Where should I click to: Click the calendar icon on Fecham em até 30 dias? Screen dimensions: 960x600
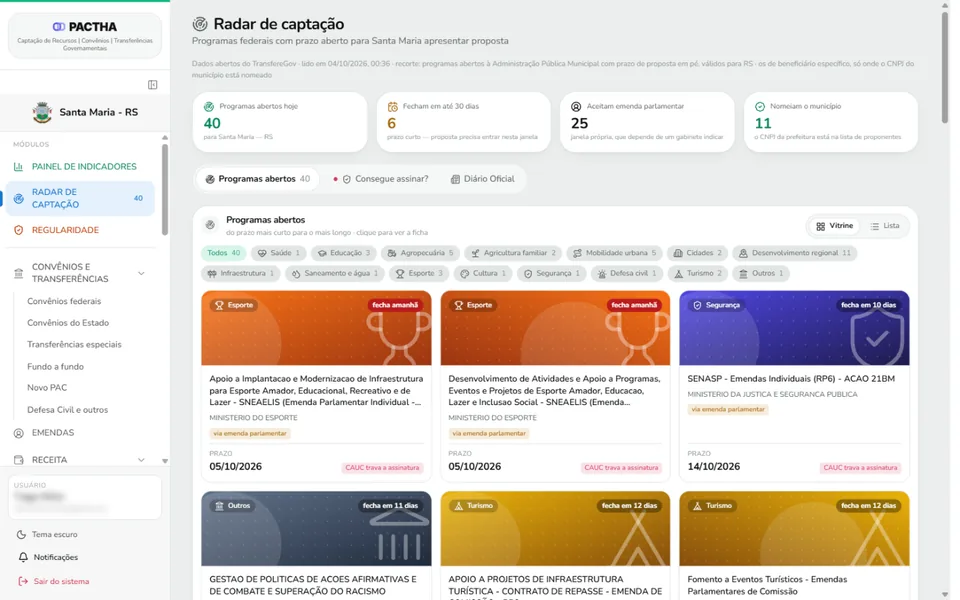pos(392,107)
